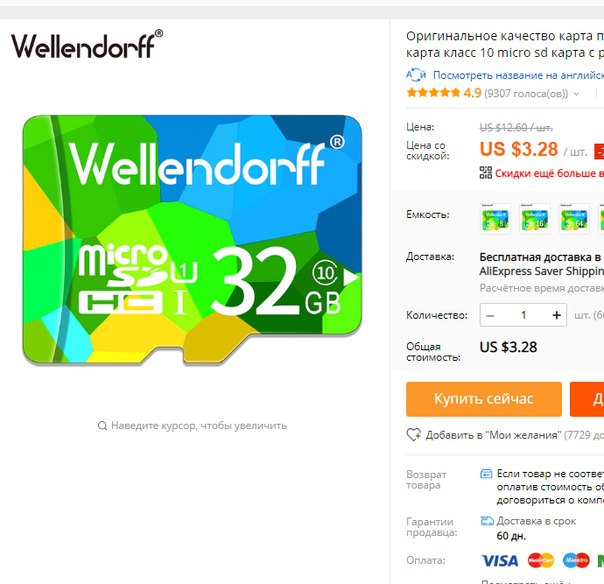Expand the rating votes dropdown arrow
Screen dimensions: 604x584
point(576,94)
